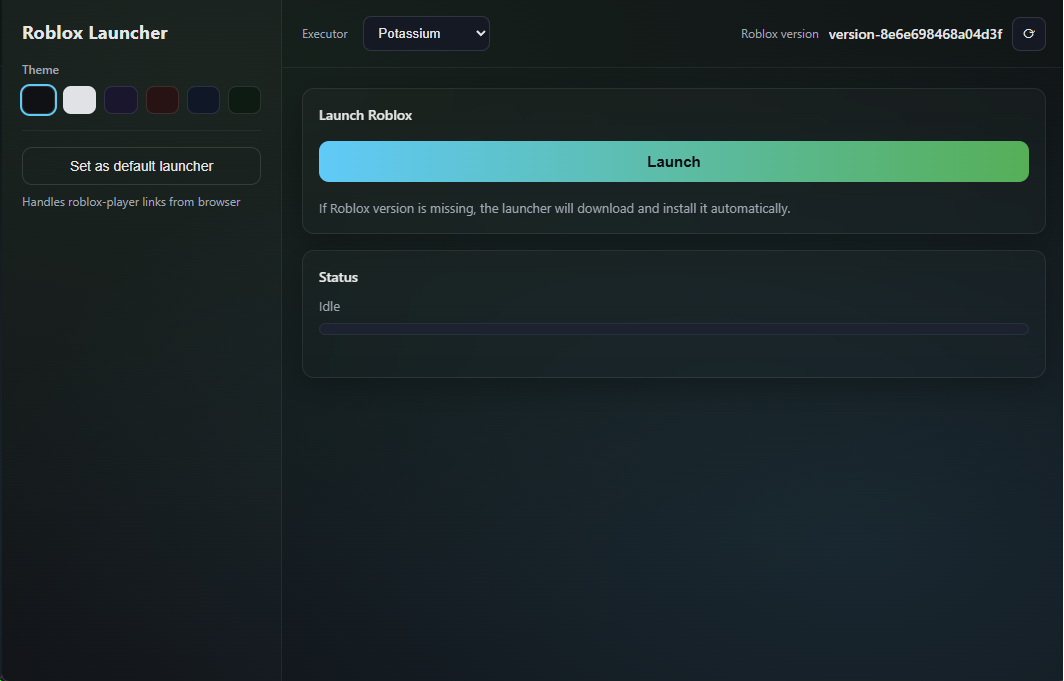Screen dimensions: 1064x681
Task: Select the default dark theme swatch
Action: click(x=37, y=99)
